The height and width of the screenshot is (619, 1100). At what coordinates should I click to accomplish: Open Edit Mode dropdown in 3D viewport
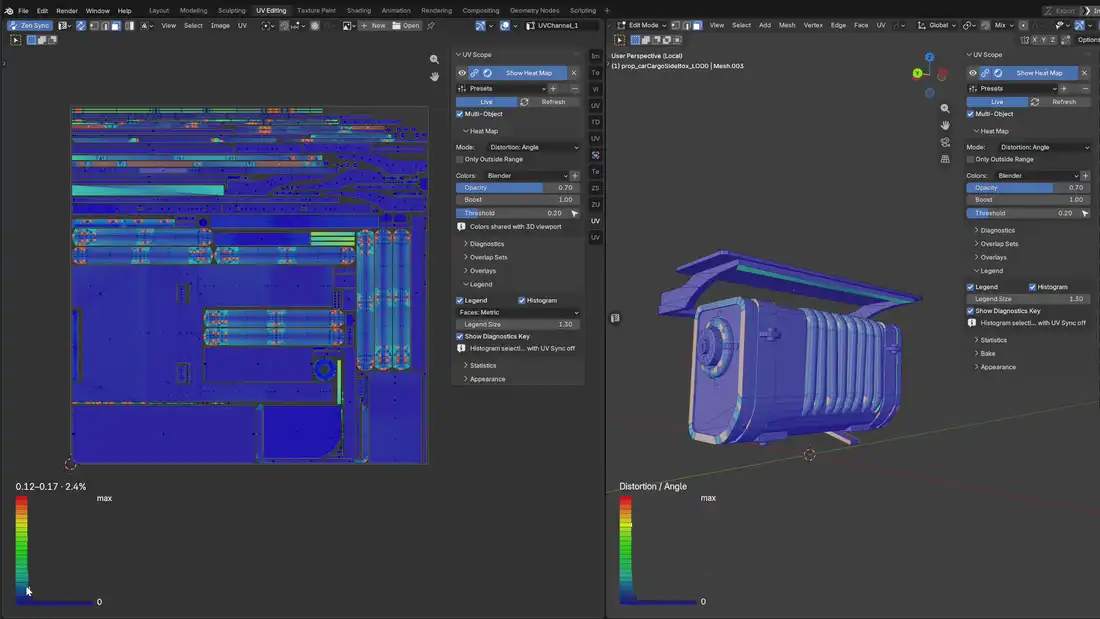[x=642, y=25]
